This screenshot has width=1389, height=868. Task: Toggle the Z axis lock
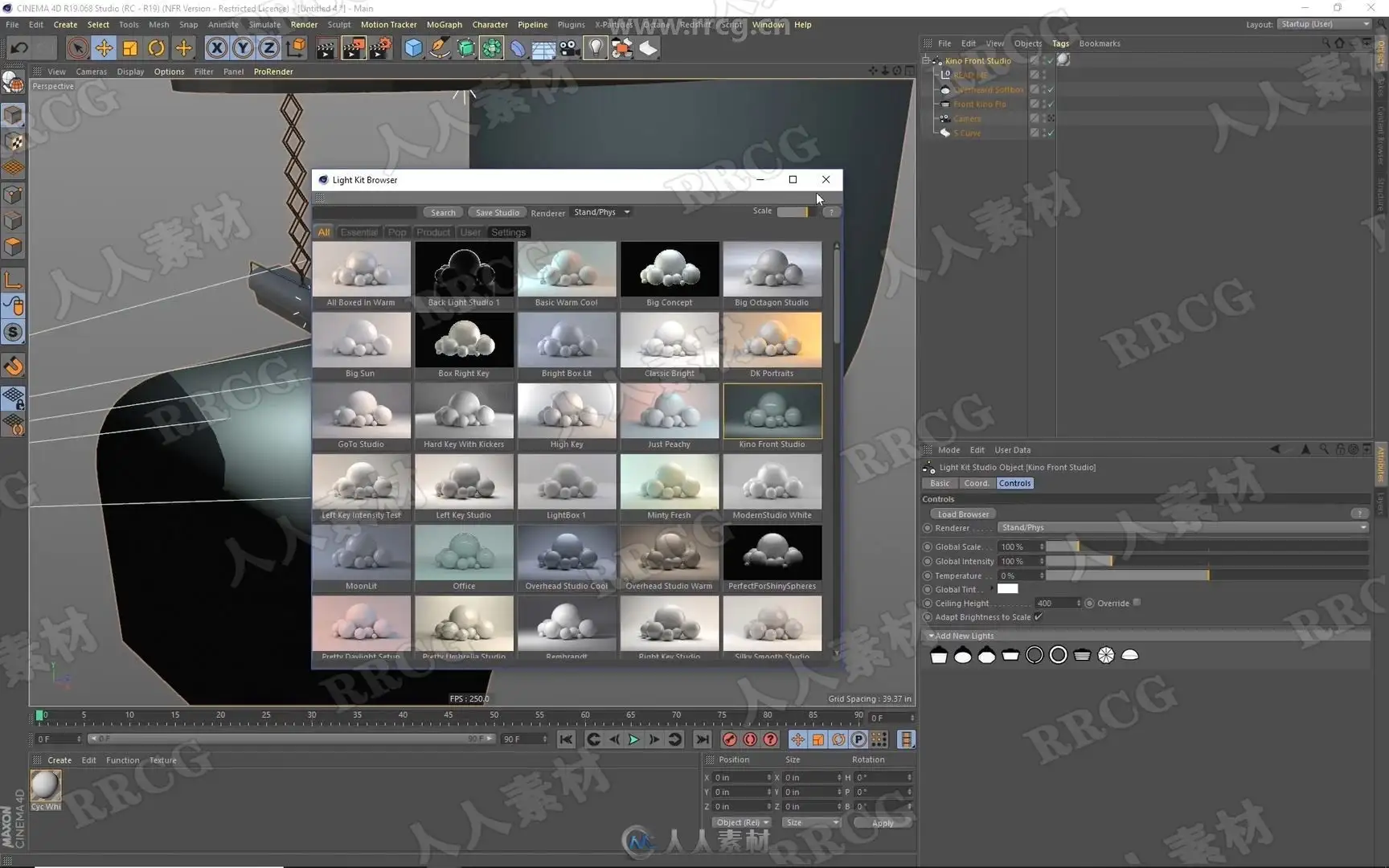(269, 48)
